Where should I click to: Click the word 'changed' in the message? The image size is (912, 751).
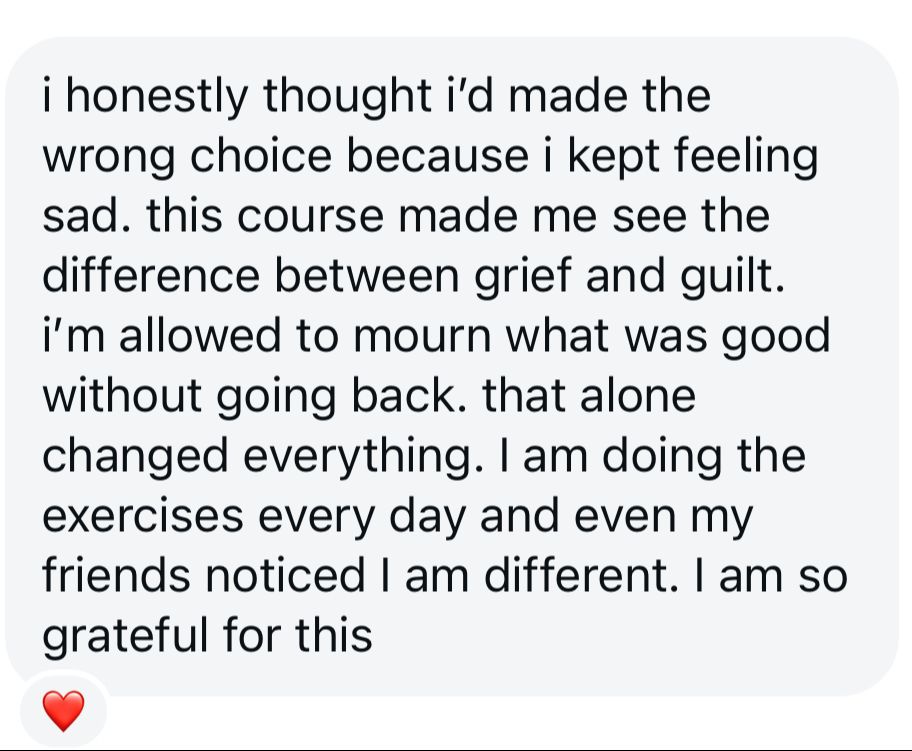[x=135, y=455]
